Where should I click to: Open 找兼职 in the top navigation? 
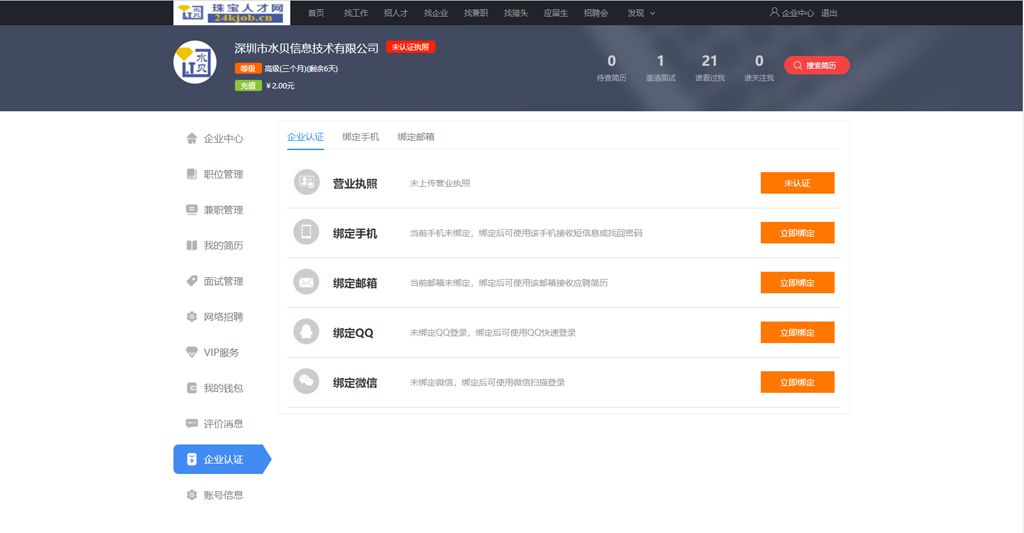tap(475, 13)
